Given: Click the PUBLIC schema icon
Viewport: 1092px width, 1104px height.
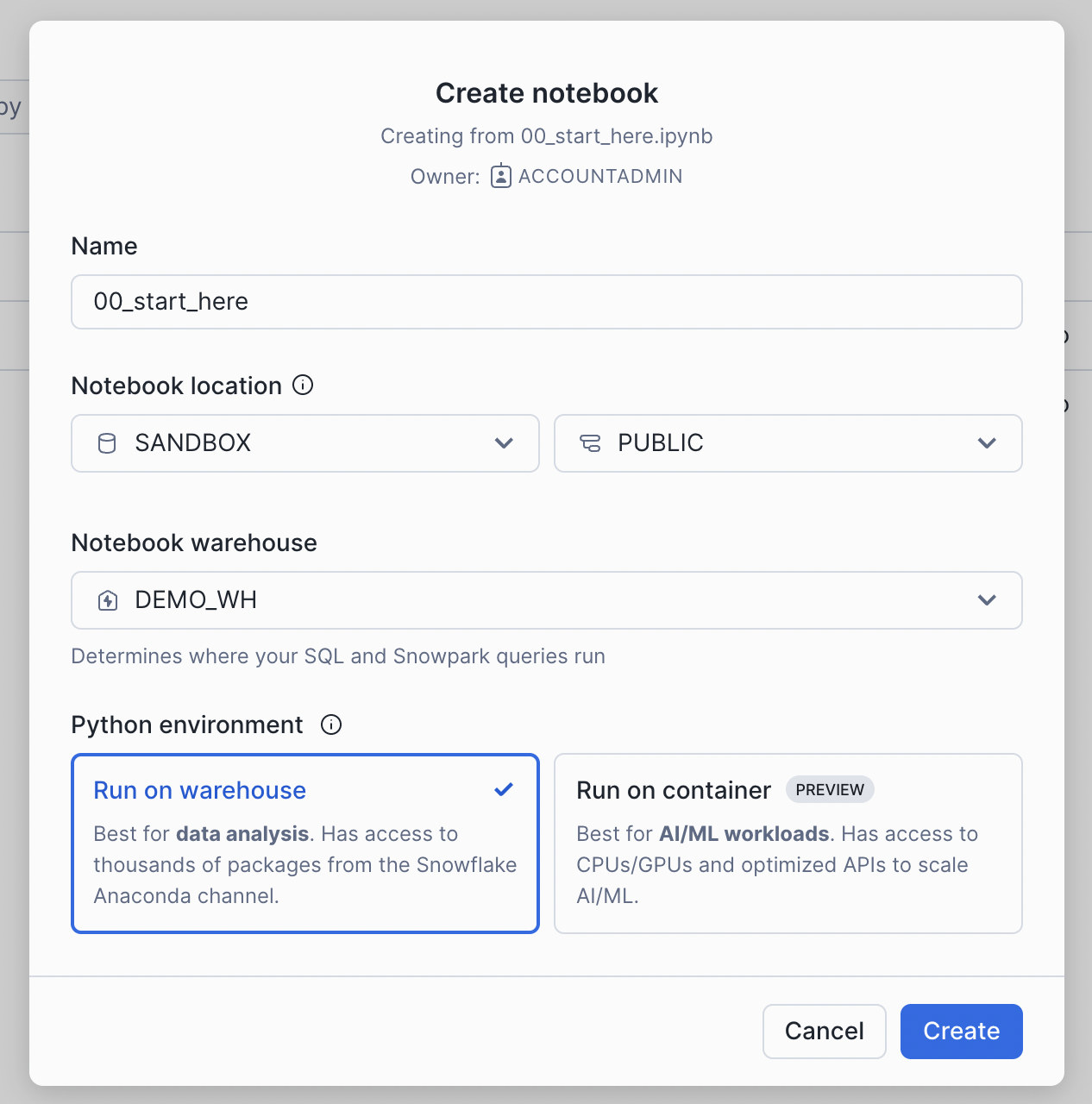Looking at the screenshot, I should 590,443.
